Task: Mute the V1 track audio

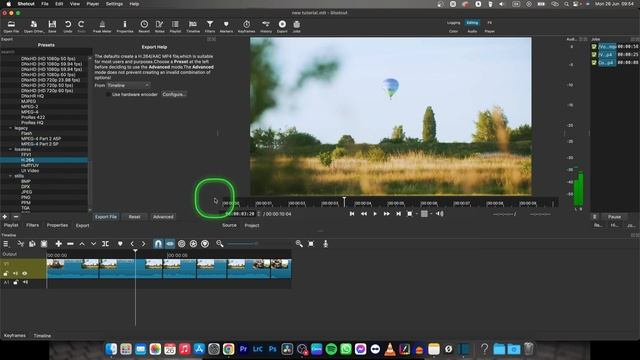Action: pos(16,273)
